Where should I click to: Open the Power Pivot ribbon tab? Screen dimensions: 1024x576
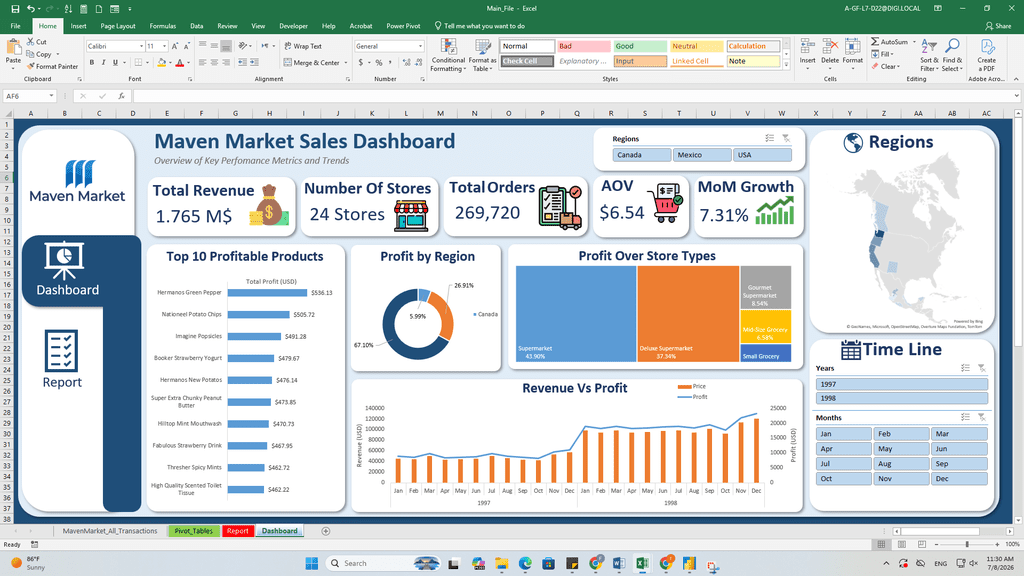point(403,26)
